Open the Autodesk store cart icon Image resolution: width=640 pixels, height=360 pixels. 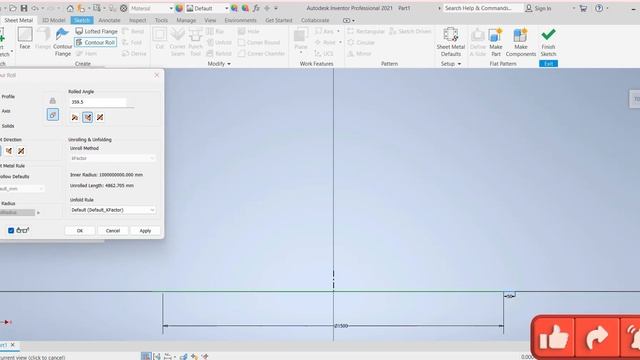[x=583, y=8]
